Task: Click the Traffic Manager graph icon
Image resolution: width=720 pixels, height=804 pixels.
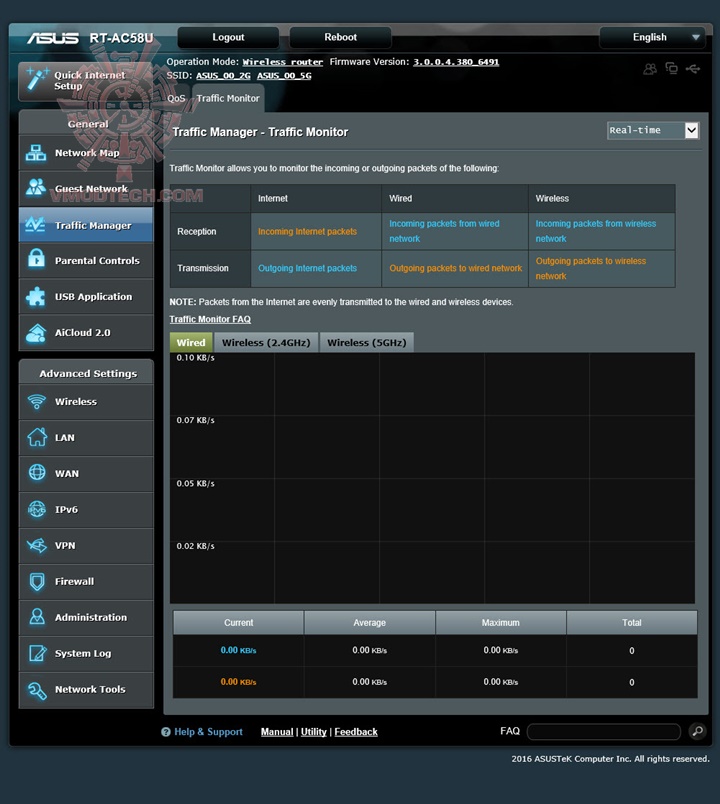Action: tap(35, 225)
